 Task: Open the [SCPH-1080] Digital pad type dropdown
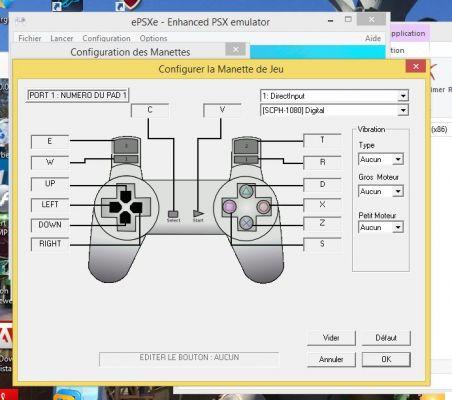click(x=334, y=110)
